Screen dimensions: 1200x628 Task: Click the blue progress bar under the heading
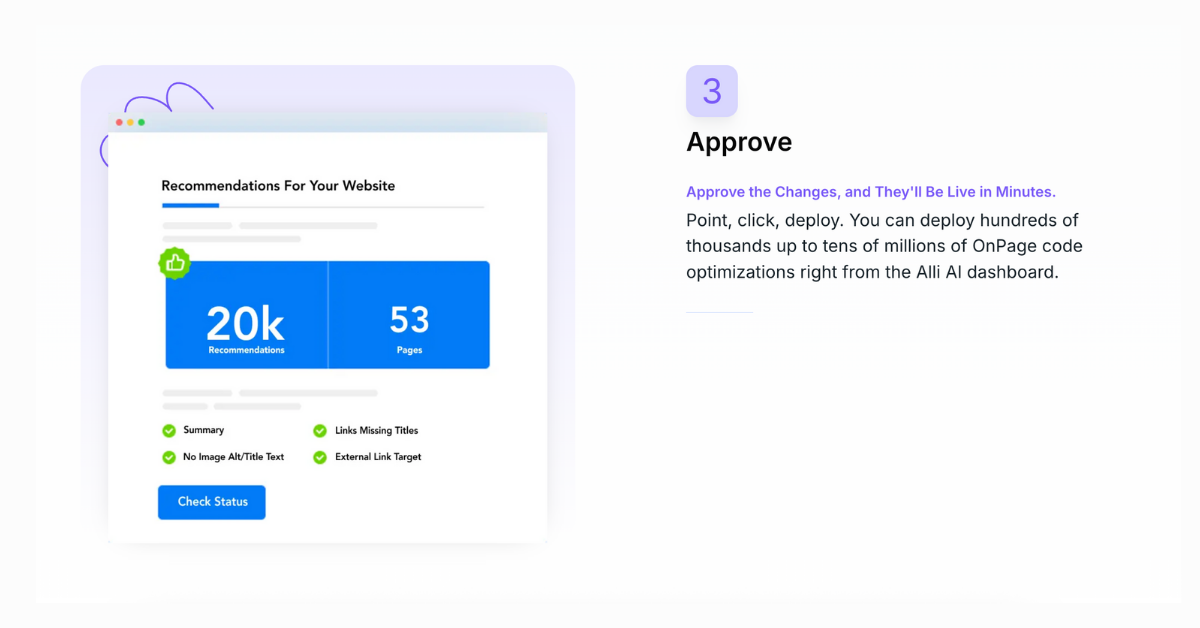click(x=190, y=206)
